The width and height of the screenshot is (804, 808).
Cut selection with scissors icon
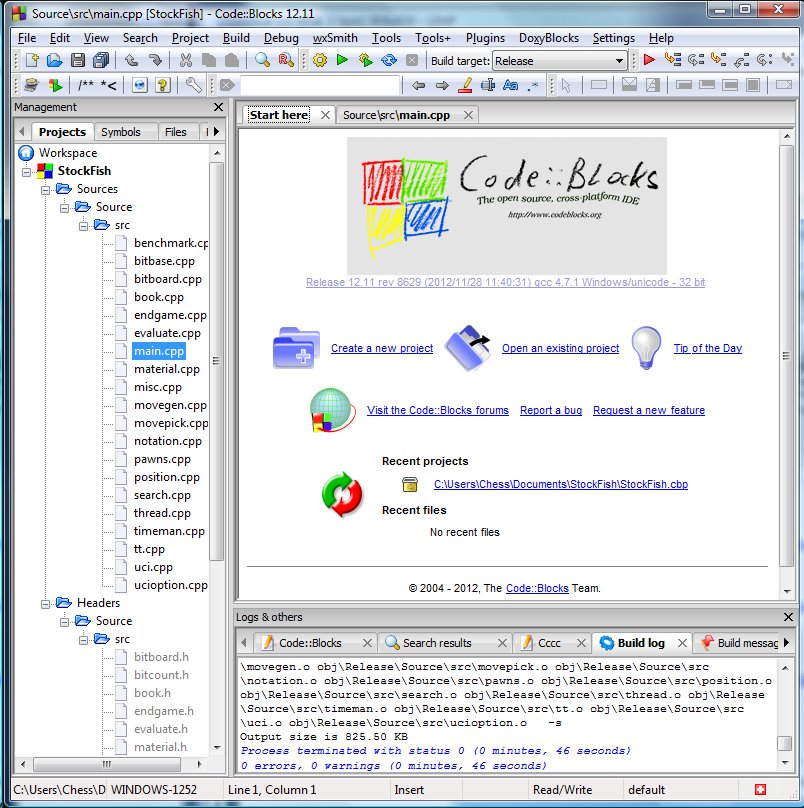(186, 60)
